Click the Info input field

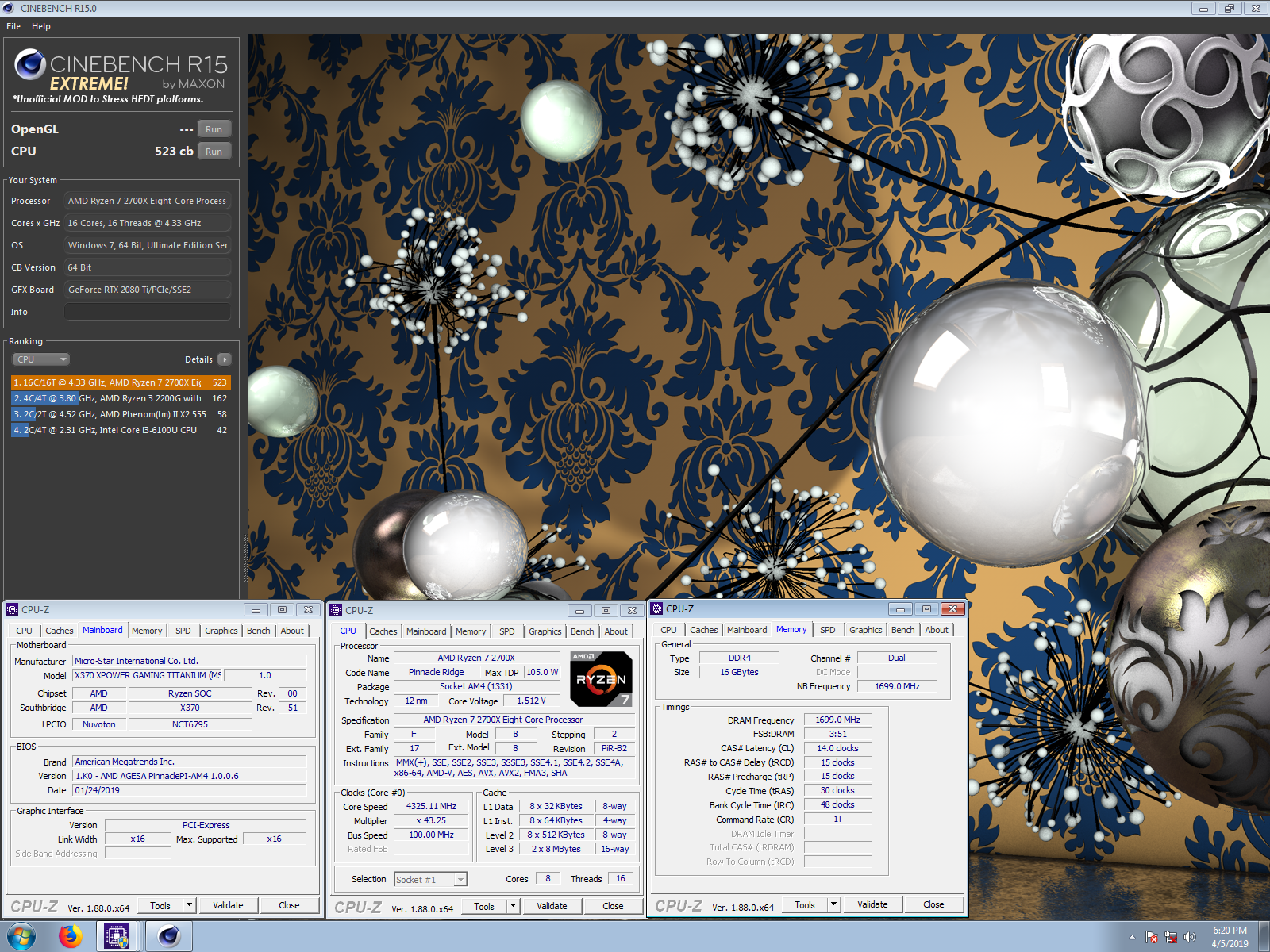(x=148, y=312)
